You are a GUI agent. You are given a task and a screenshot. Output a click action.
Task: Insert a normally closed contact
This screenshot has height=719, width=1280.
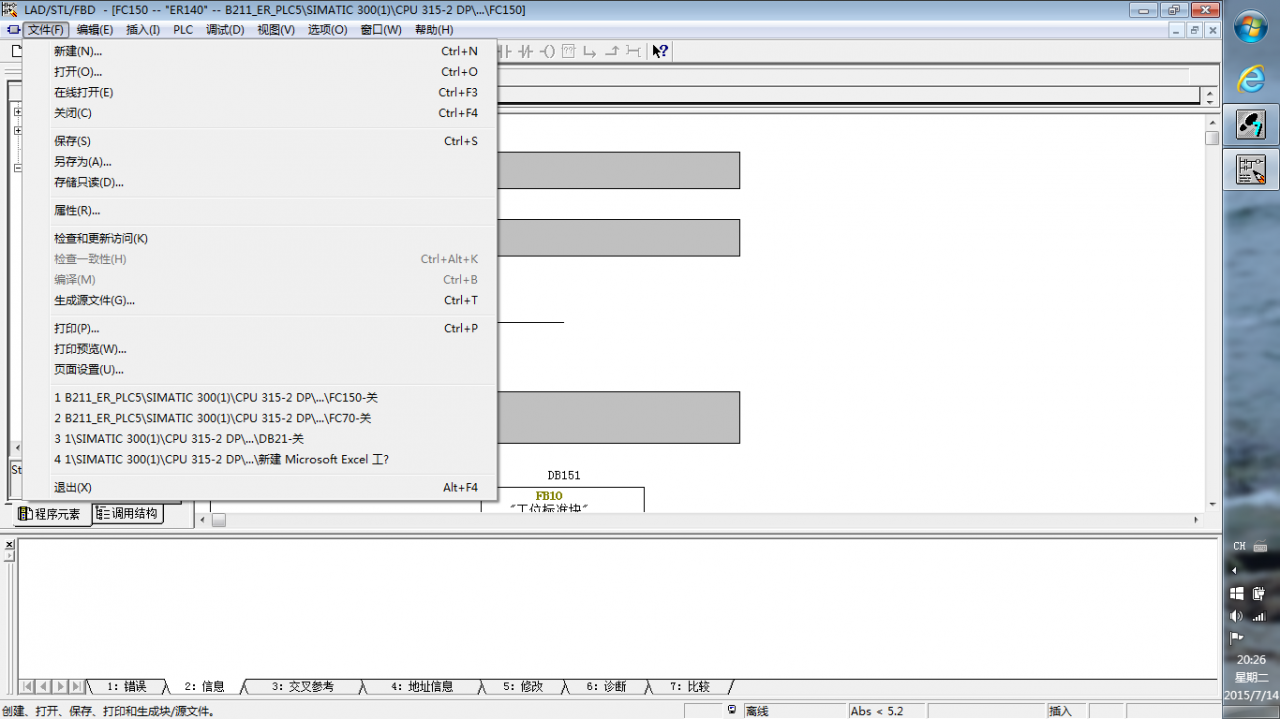[x=525, y=51]
